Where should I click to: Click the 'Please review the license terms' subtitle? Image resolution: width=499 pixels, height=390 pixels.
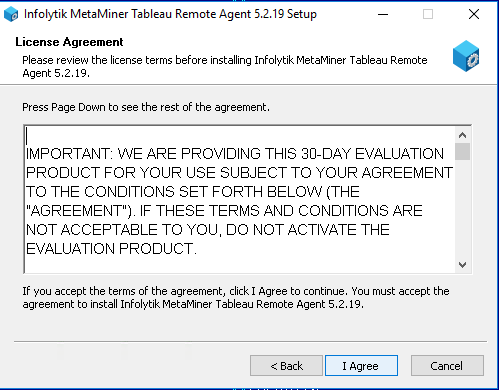(225, 66)
